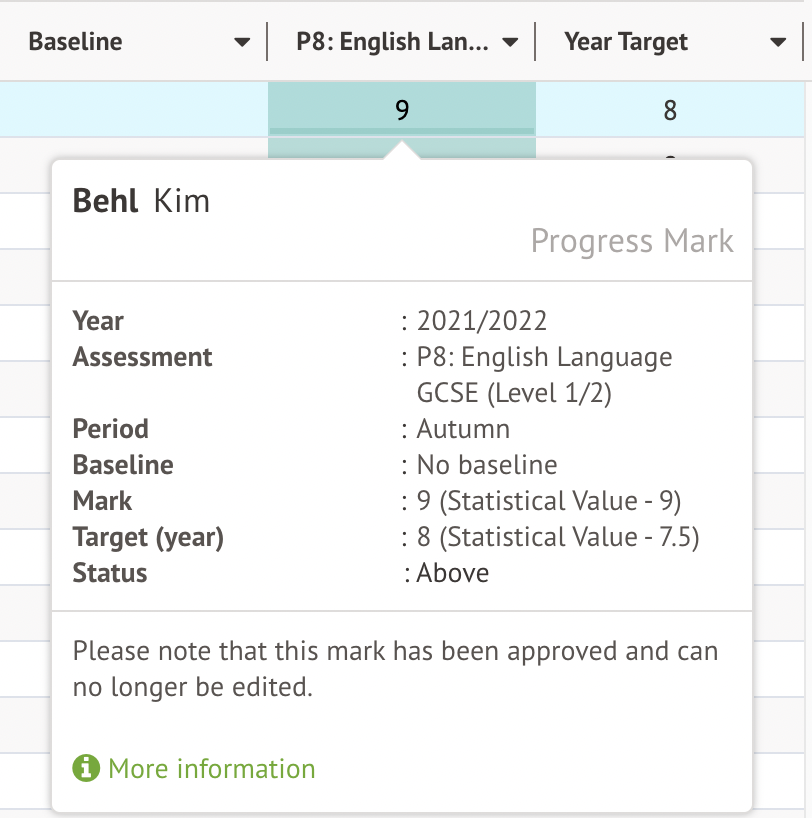
Task: Expand the P8: English Language column dropdown
Action: [x=510, y=42]
